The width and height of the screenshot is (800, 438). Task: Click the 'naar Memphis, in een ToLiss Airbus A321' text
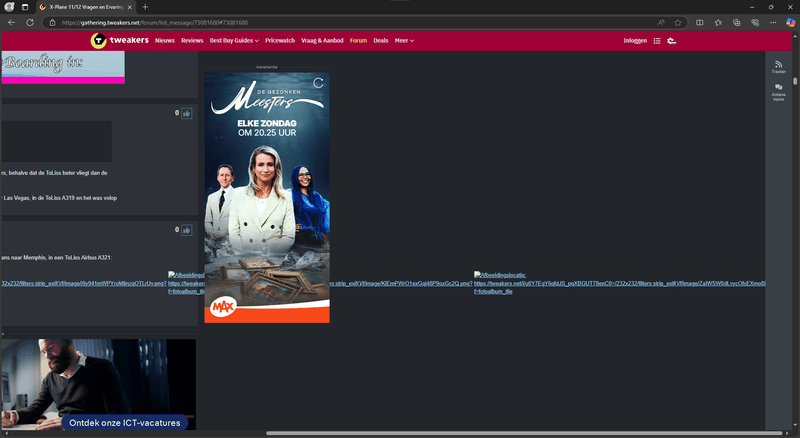(57, 258)
